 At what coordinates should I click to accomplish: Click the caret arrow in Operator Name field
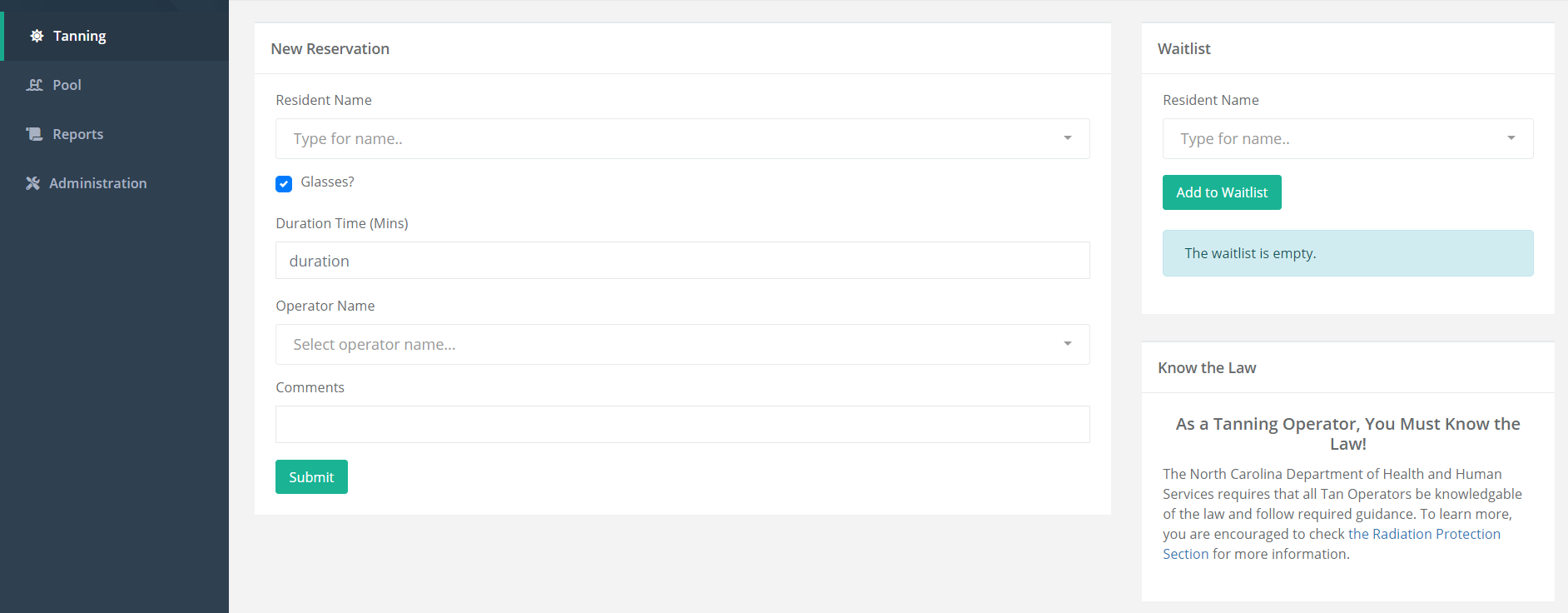(x=1068, y=344)
